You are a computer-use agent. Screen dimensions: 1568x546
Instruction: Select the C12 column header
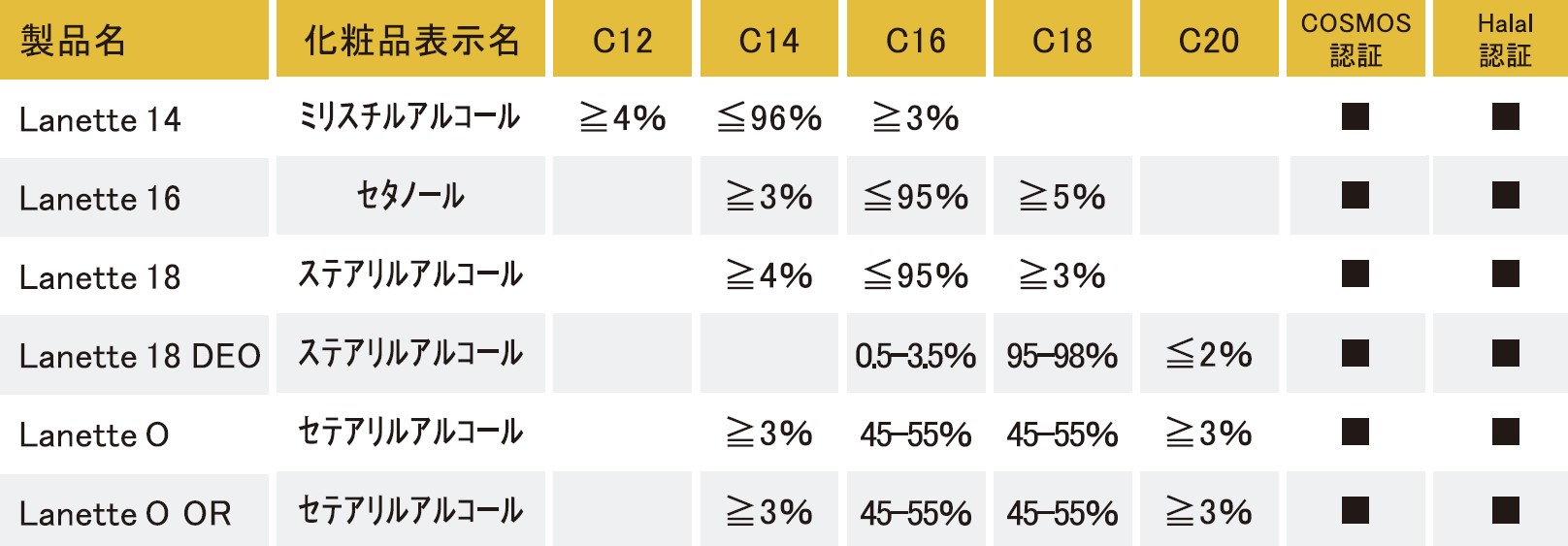point(622,39)
